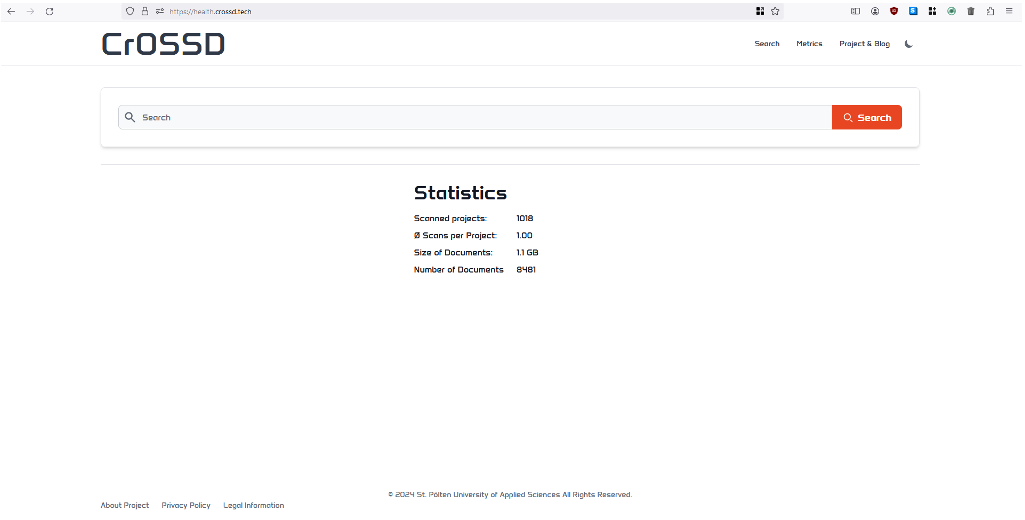Select the value 1.00

(524, 235)
